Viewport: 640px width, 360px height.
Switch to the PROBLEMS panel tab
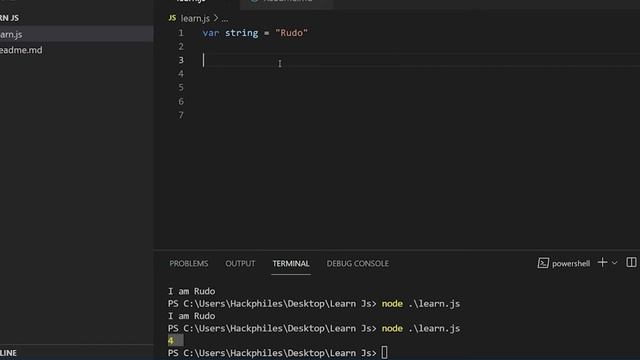coord(189,263)
